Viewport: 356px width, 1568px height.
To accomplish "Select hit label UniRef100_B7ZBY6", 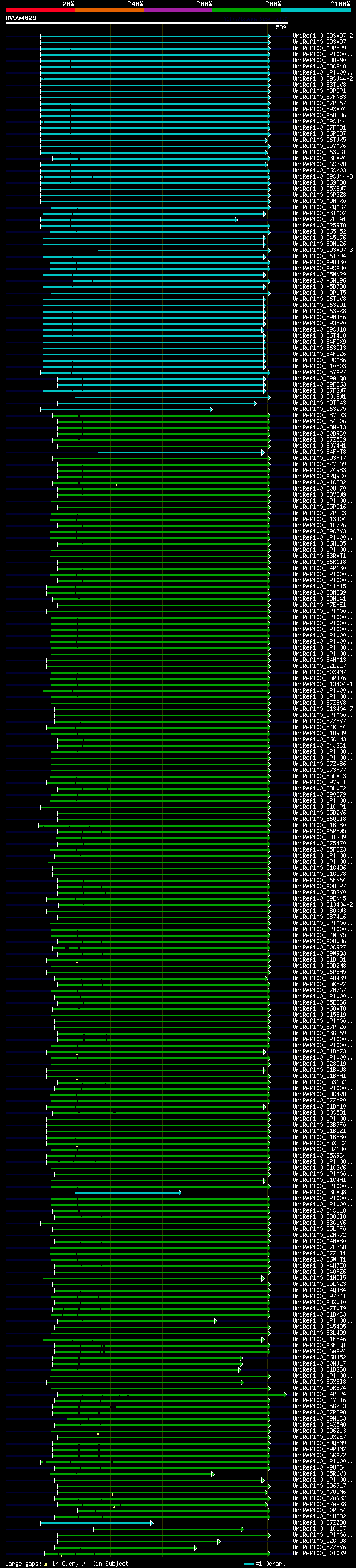I will point(319,1547).
